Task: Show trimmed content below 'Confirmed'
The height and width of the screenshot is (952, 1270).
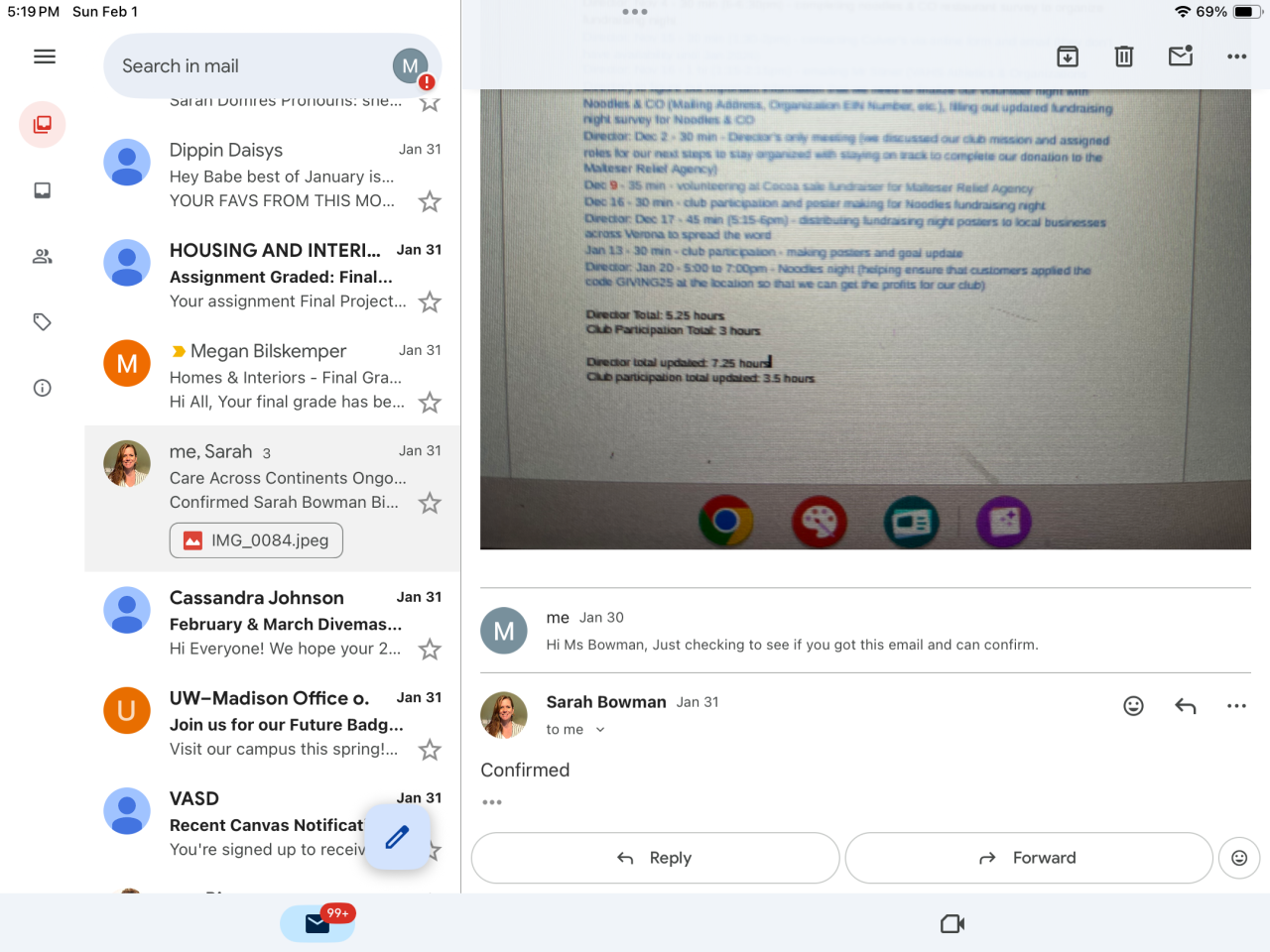Action: (x=492, y=802)
